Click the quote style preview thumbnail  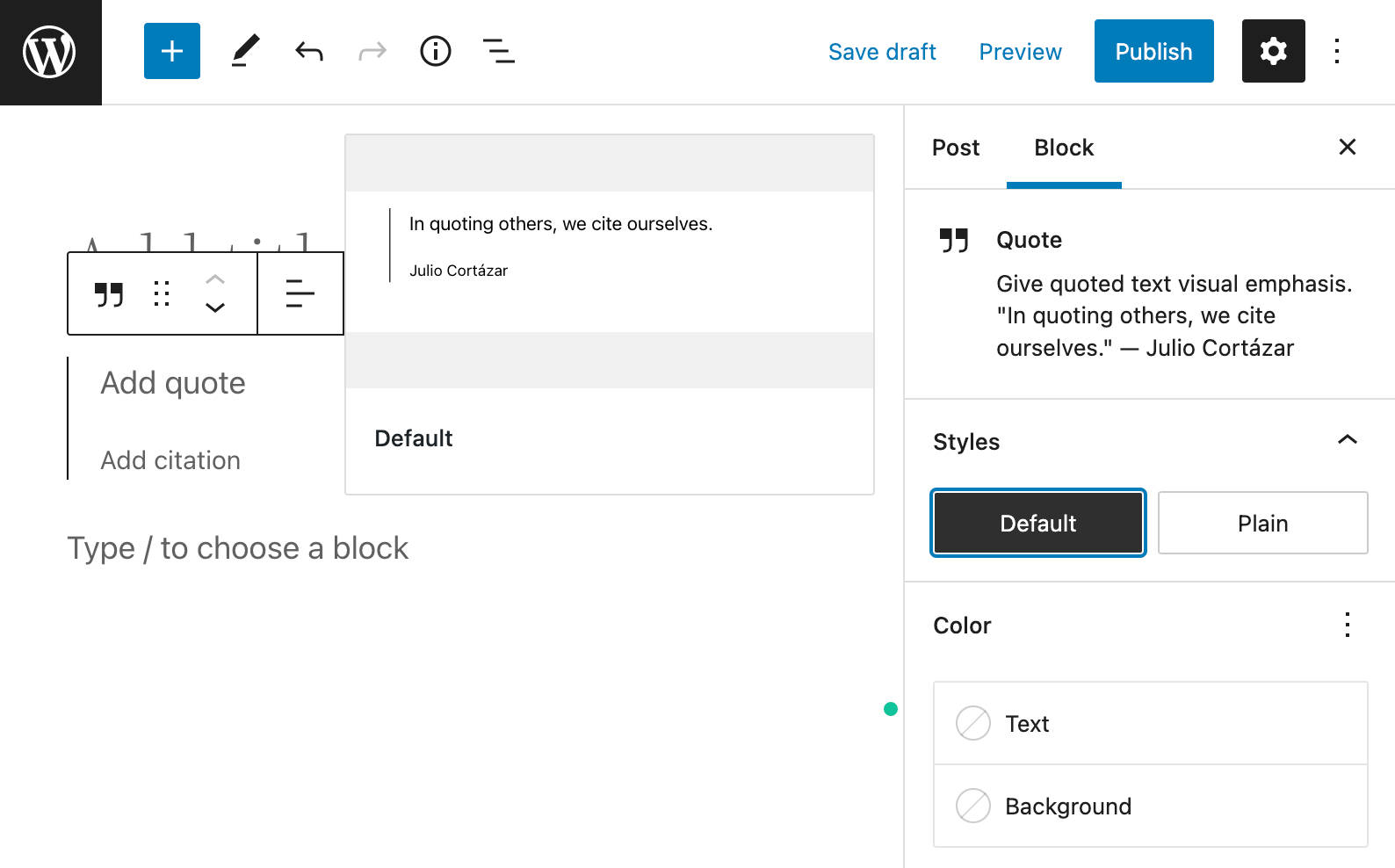pos(610,261)
